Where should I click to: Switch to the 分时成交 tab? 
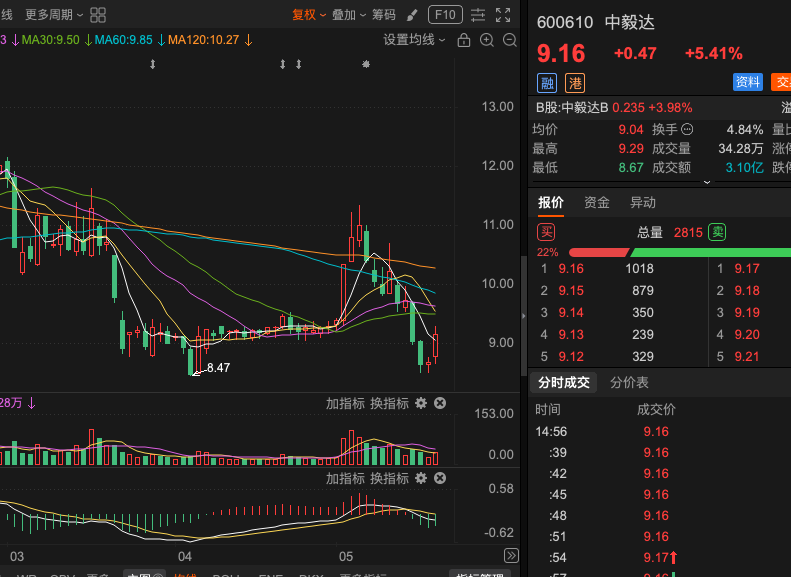tap(563, 383)
